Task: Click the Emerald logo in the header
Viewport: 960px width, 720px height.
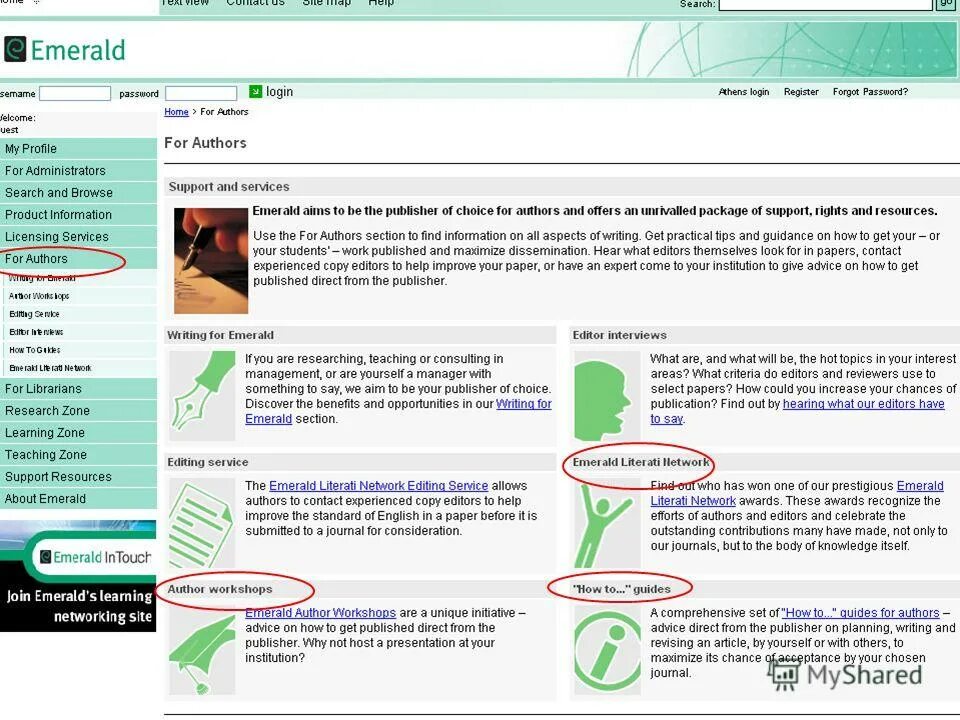Action: pyautogui.click(x=64, y=50)
